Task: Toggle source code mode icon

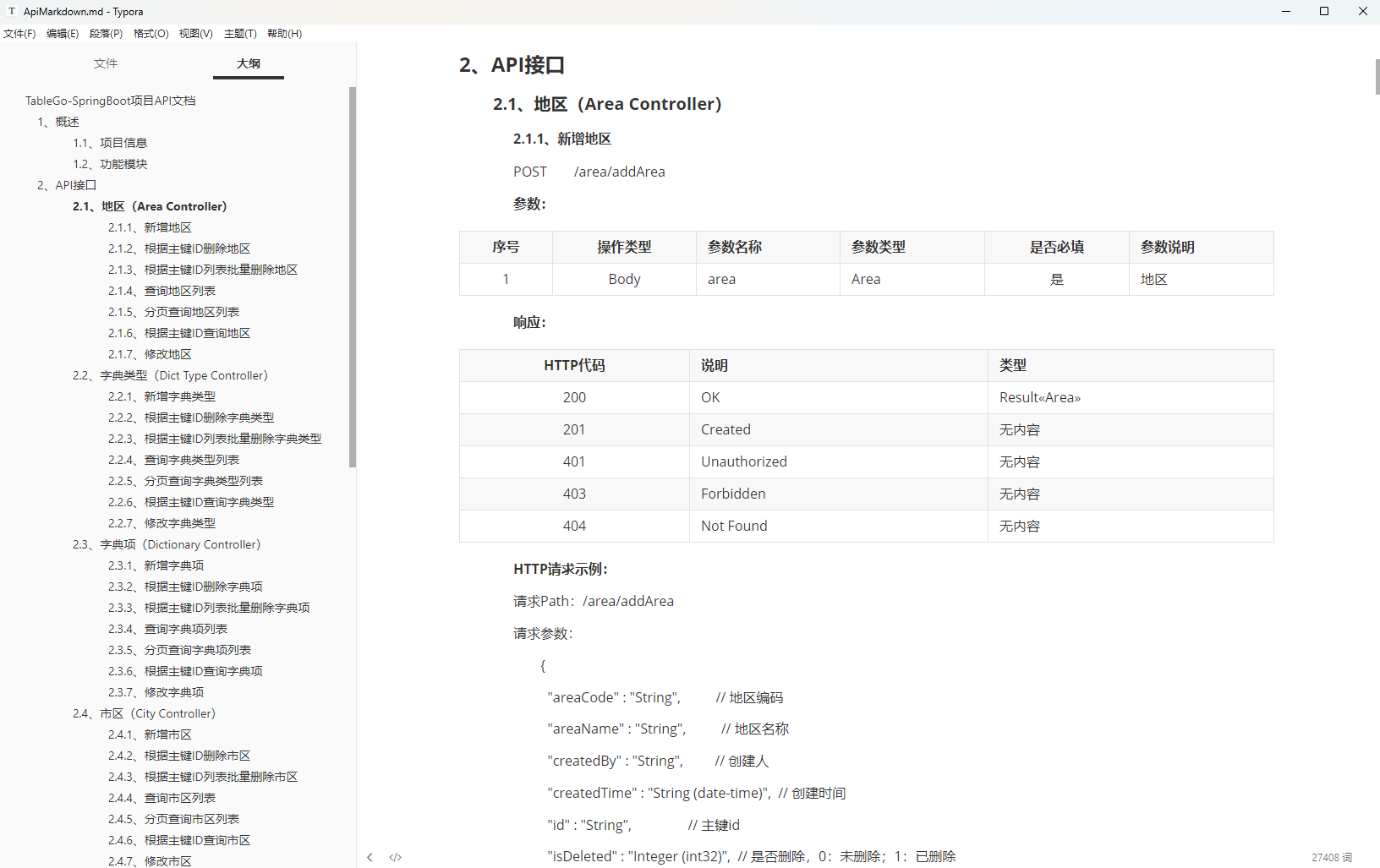Action: coord(395,857)
